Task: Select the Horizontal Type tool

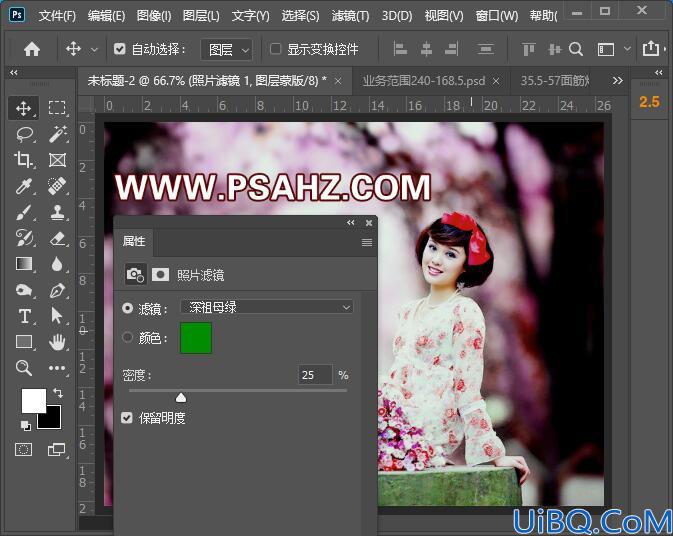Action: [x=24, y=316]
